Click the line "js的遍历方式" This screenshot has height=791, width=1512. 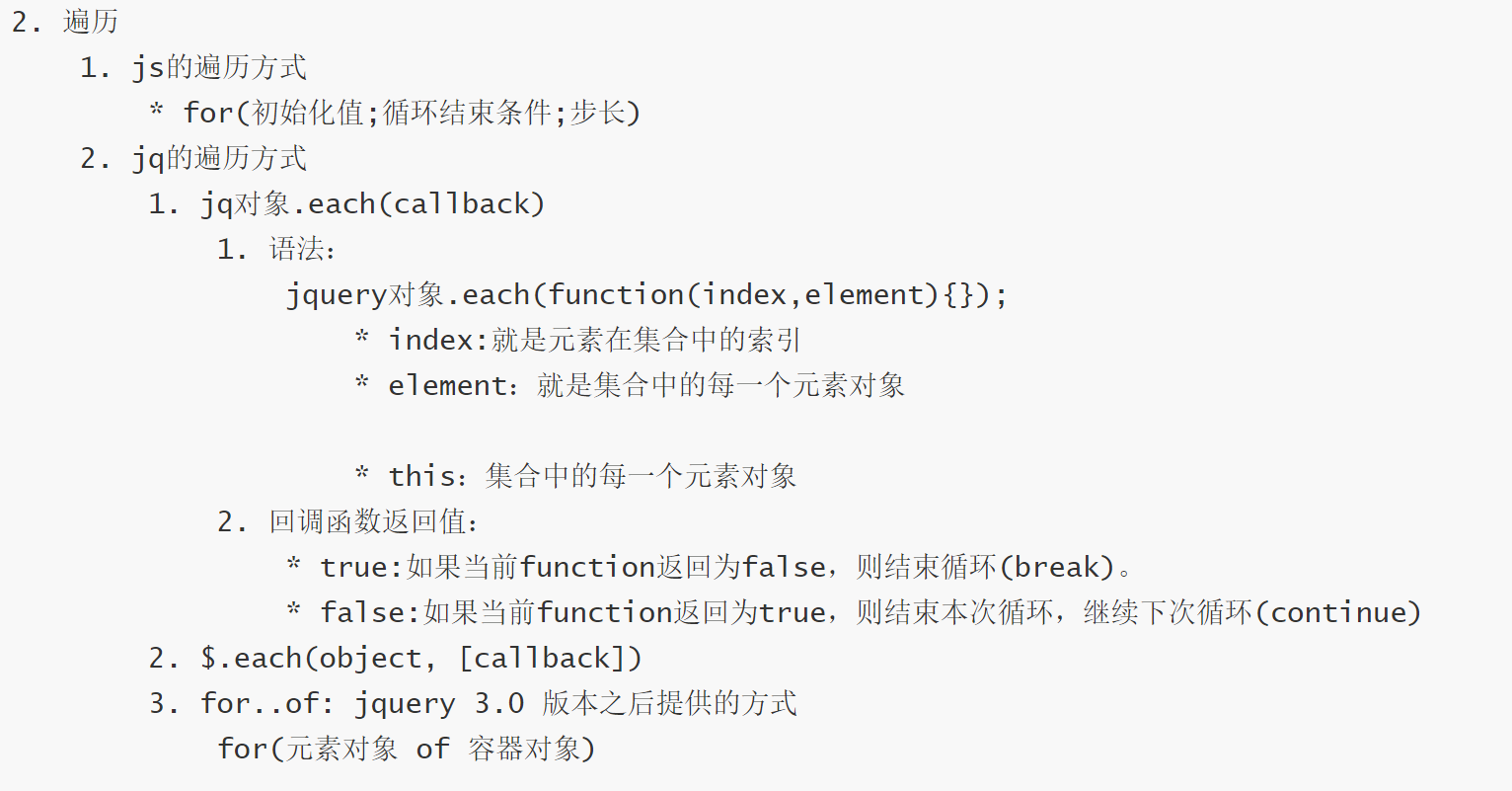point(219,67)
